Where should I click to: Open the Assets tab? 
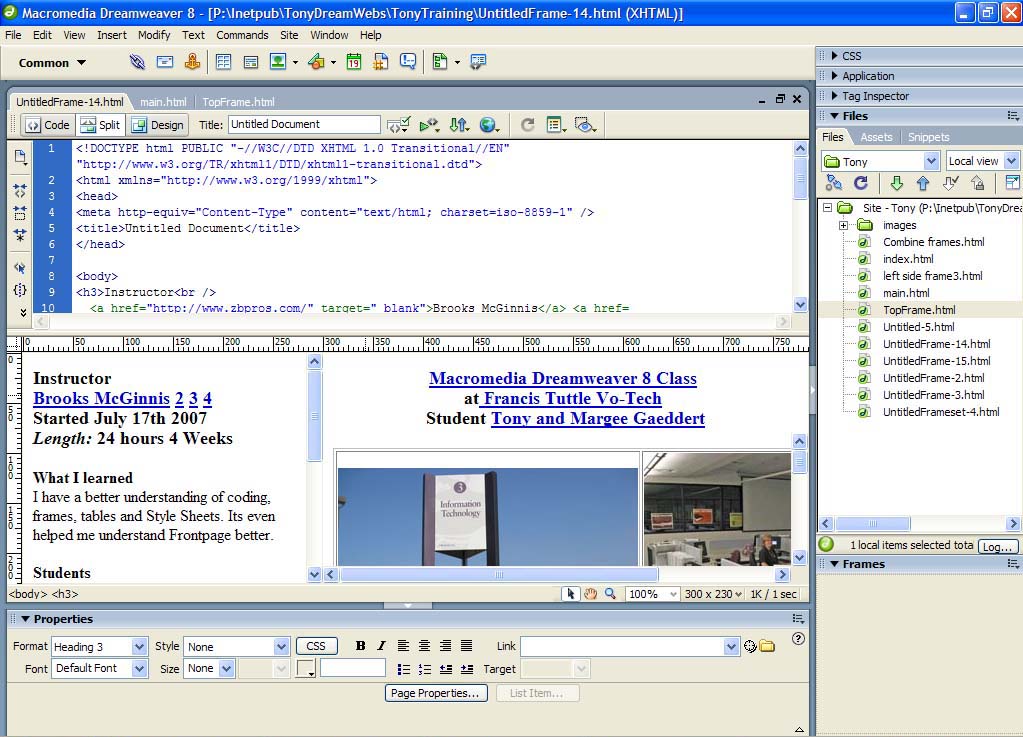tap(876, 137)
